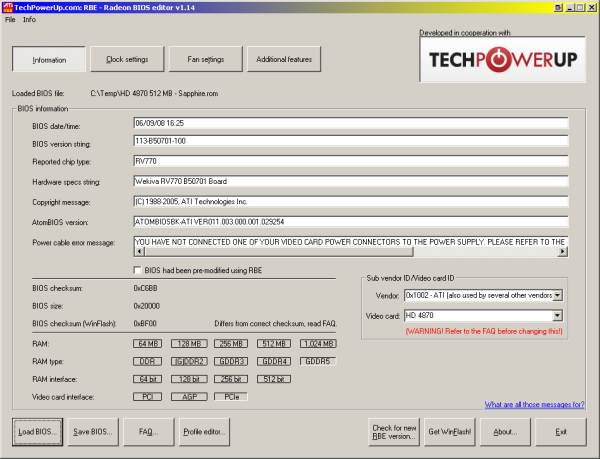The height and width of the screenshot is (459, 600).
Task: Click the power cable message left scroll arrow
Action: [x=139, y=251]
